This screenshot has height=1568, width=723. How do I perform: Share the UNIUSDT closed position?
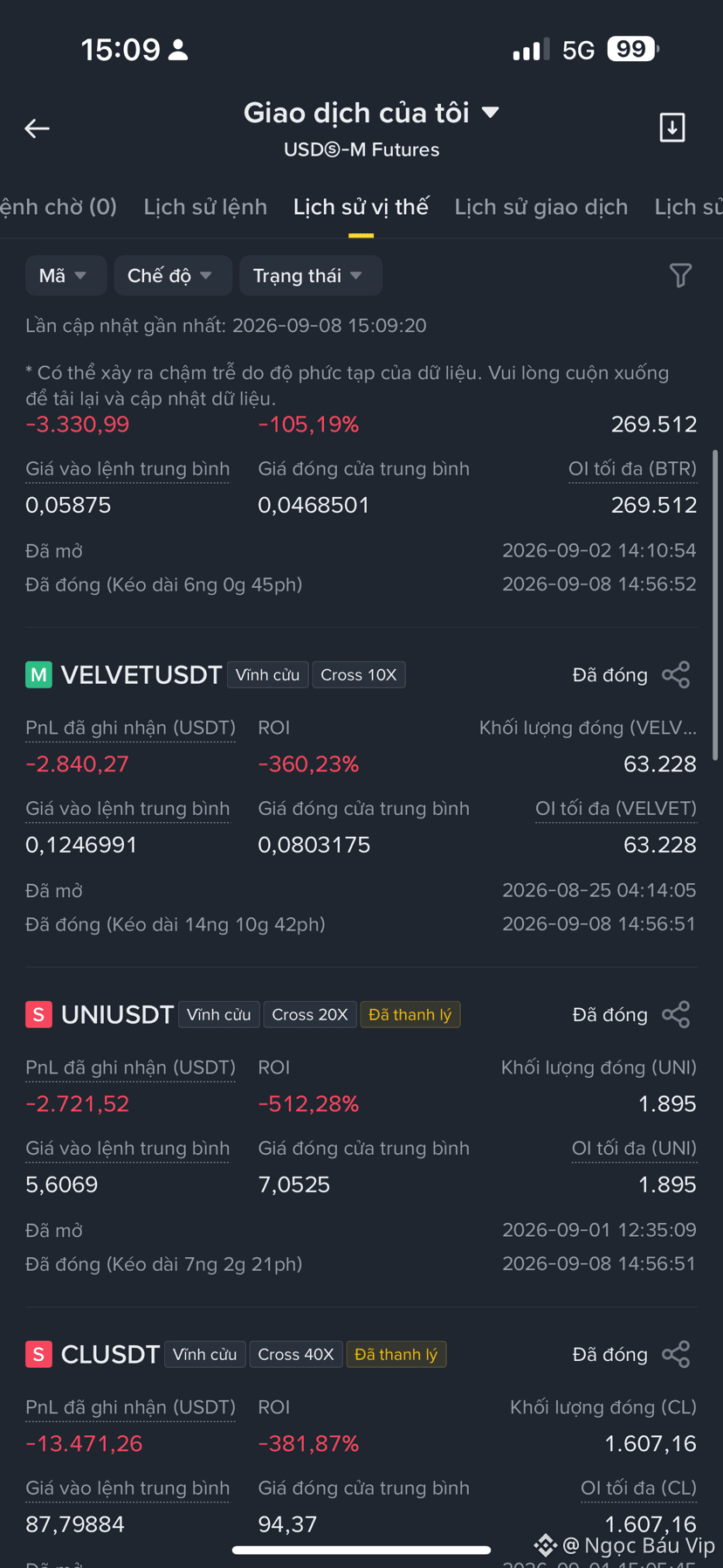(x=676, y=1015)
